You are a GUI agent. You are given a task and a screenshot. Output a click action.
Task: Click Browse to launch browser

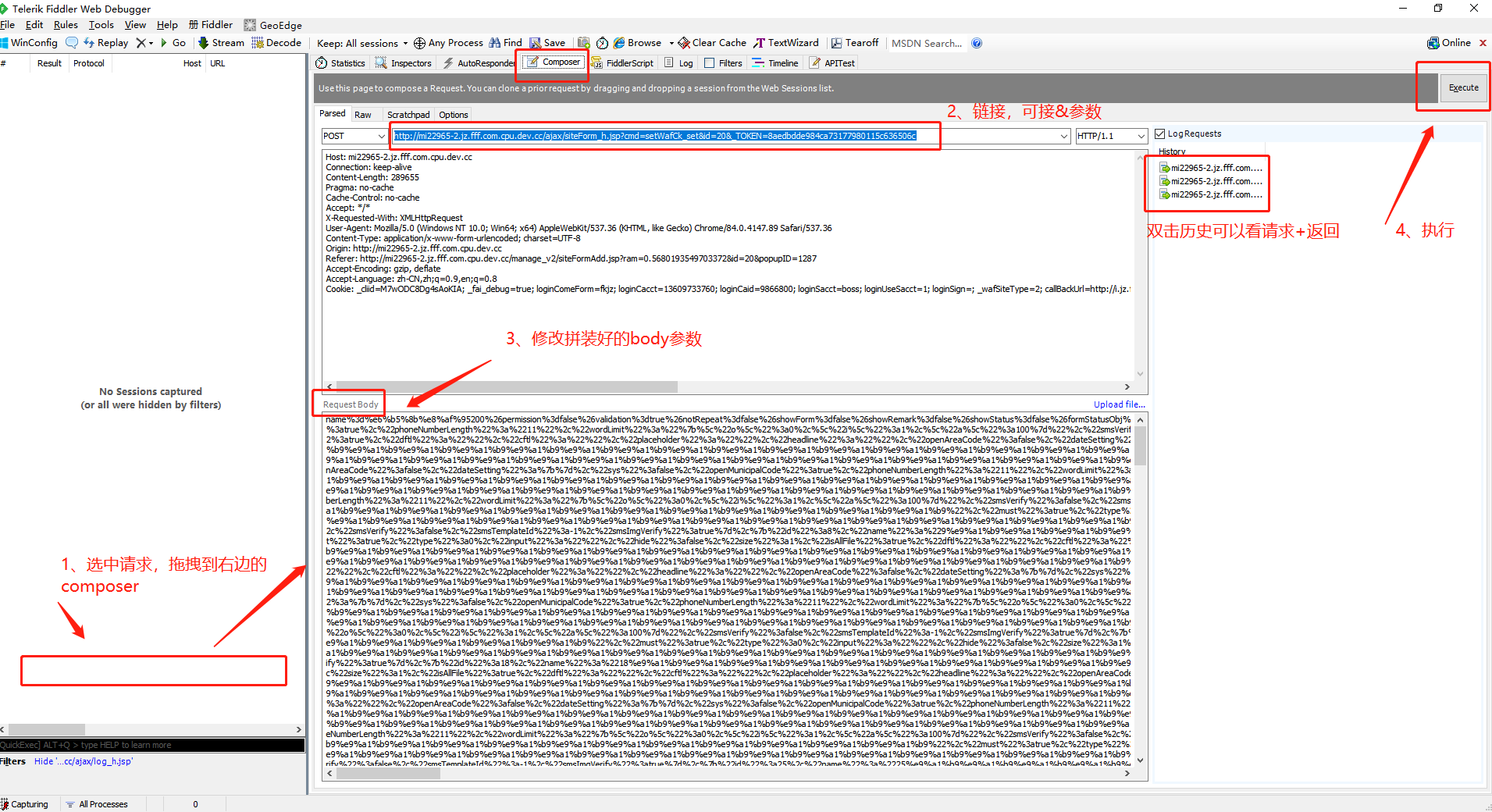click(x=638, y=43)
